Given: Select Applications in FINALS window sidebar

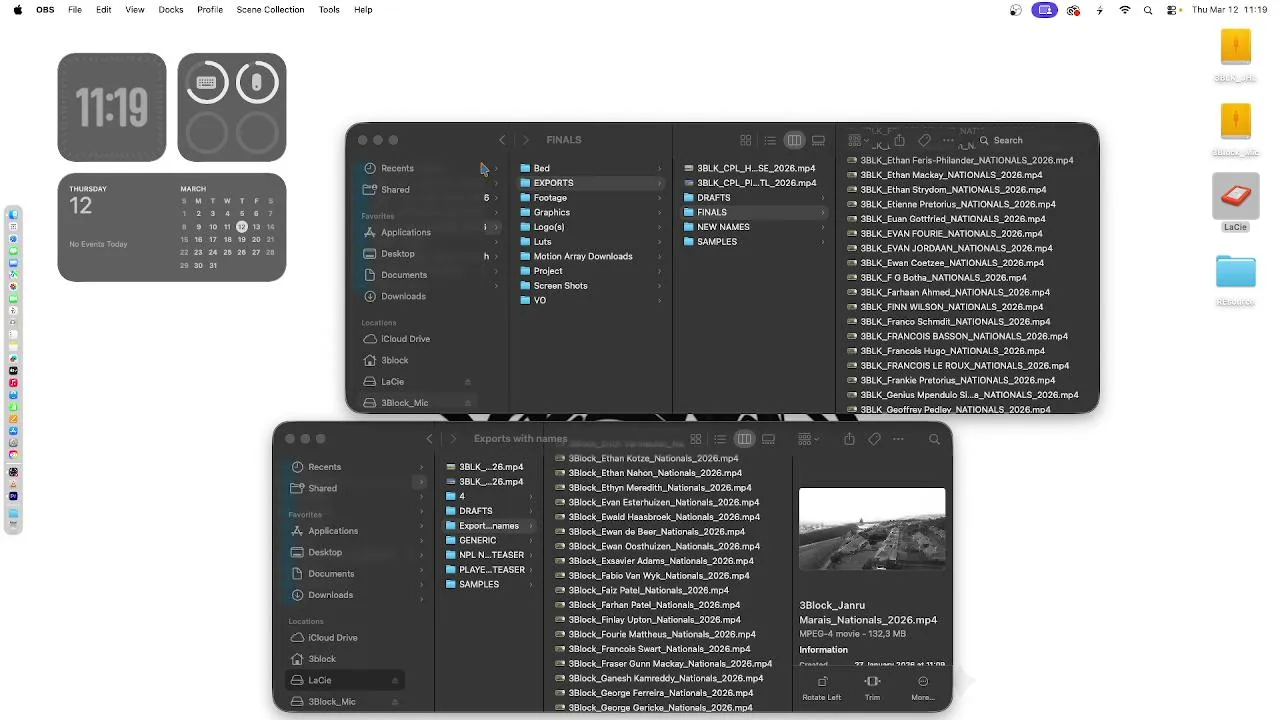Looking at the screenshot, I should 406,232.
